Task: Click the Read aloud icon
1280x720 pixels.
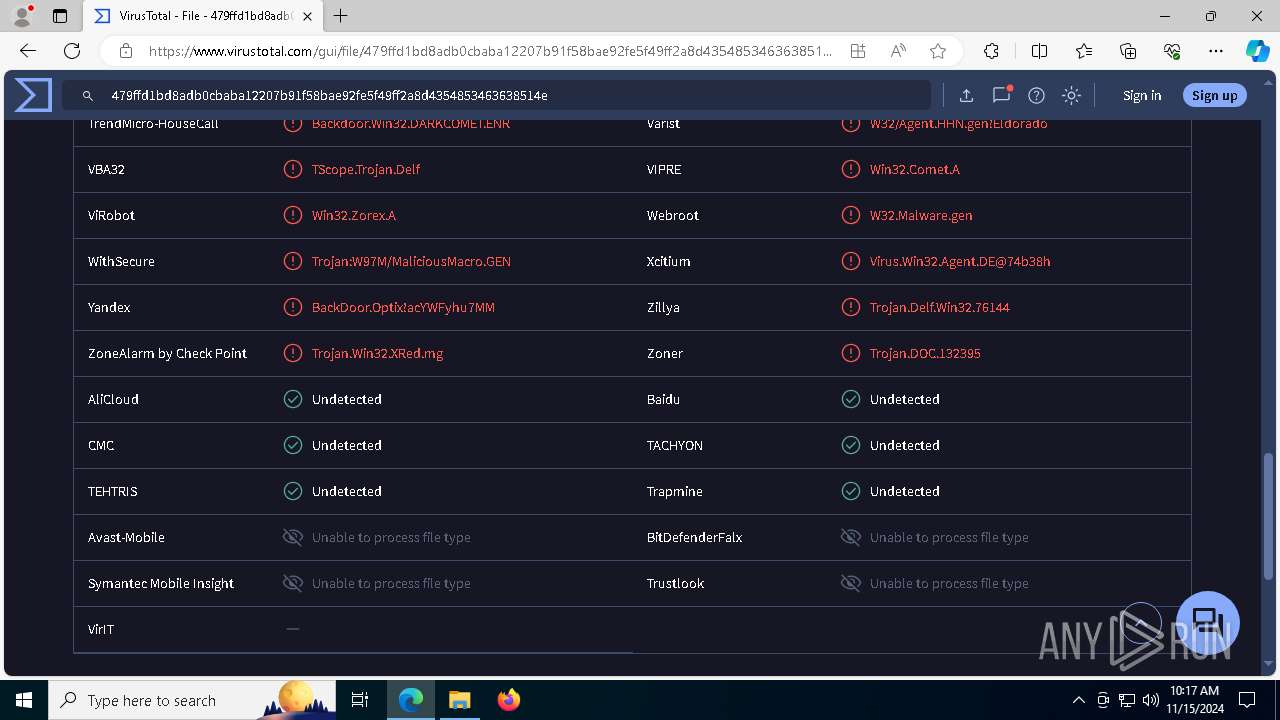Action: point(898,51)
